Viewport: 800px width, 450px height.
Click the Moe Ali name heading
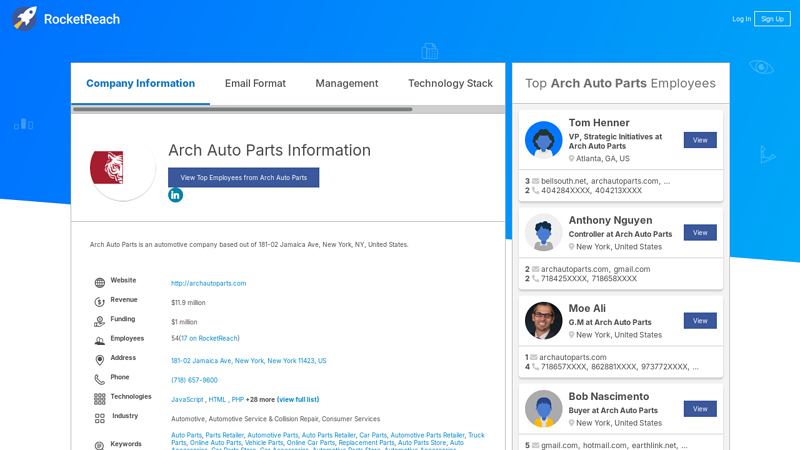point(587,308)
